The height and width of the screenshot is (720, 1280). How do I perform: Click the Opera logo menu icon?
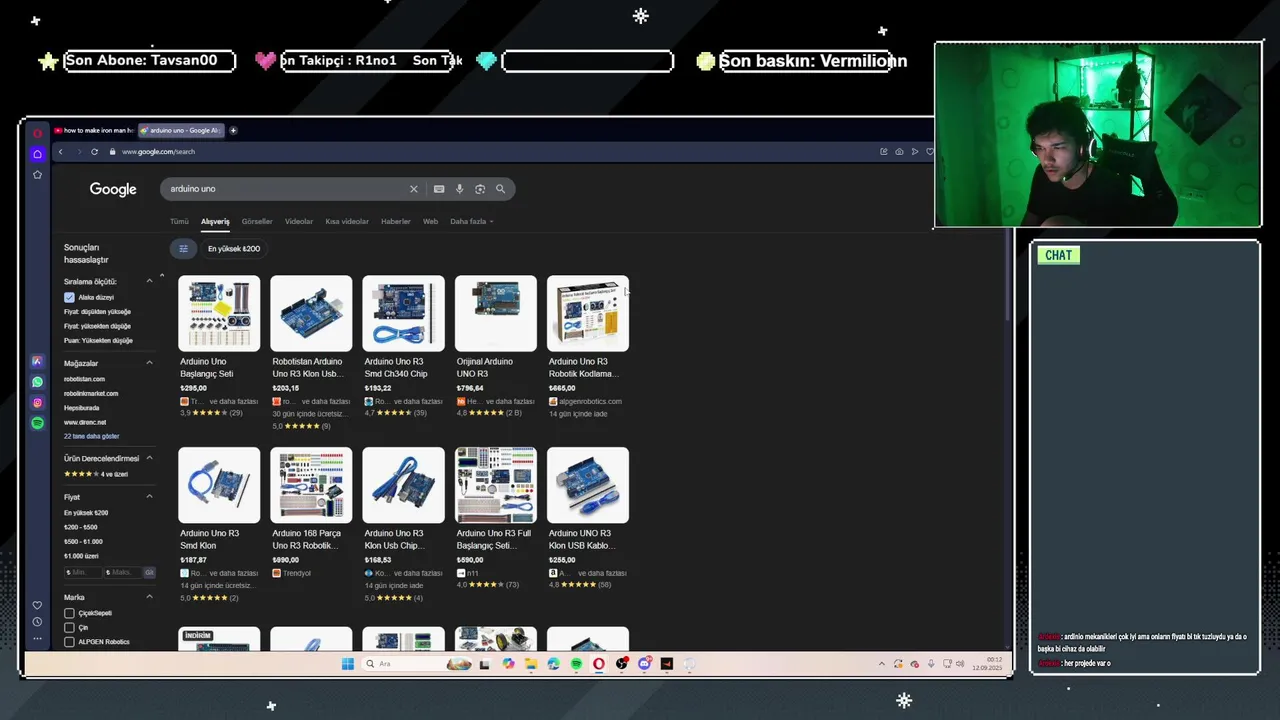click(37, 133)
